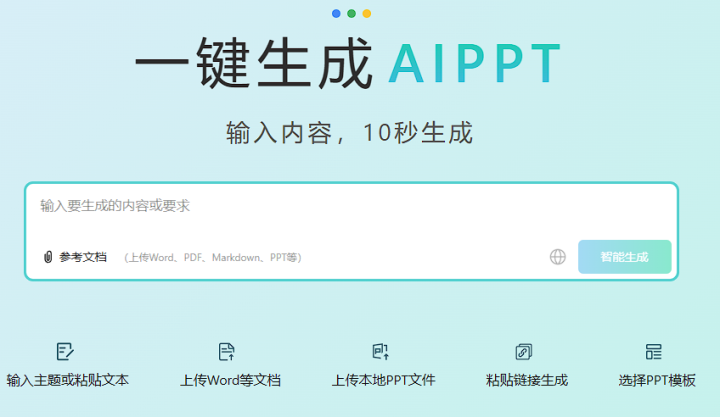Click the PPT upload icon above 上传本地PPT文件
The image size is (720, 417).
click(x=380, y=351)
